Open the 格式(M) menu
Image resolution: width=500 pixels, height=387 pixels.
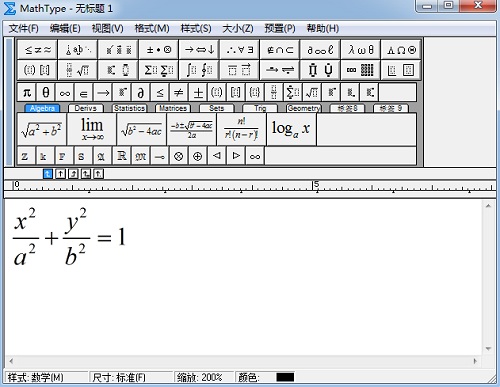tap(152, 28)
